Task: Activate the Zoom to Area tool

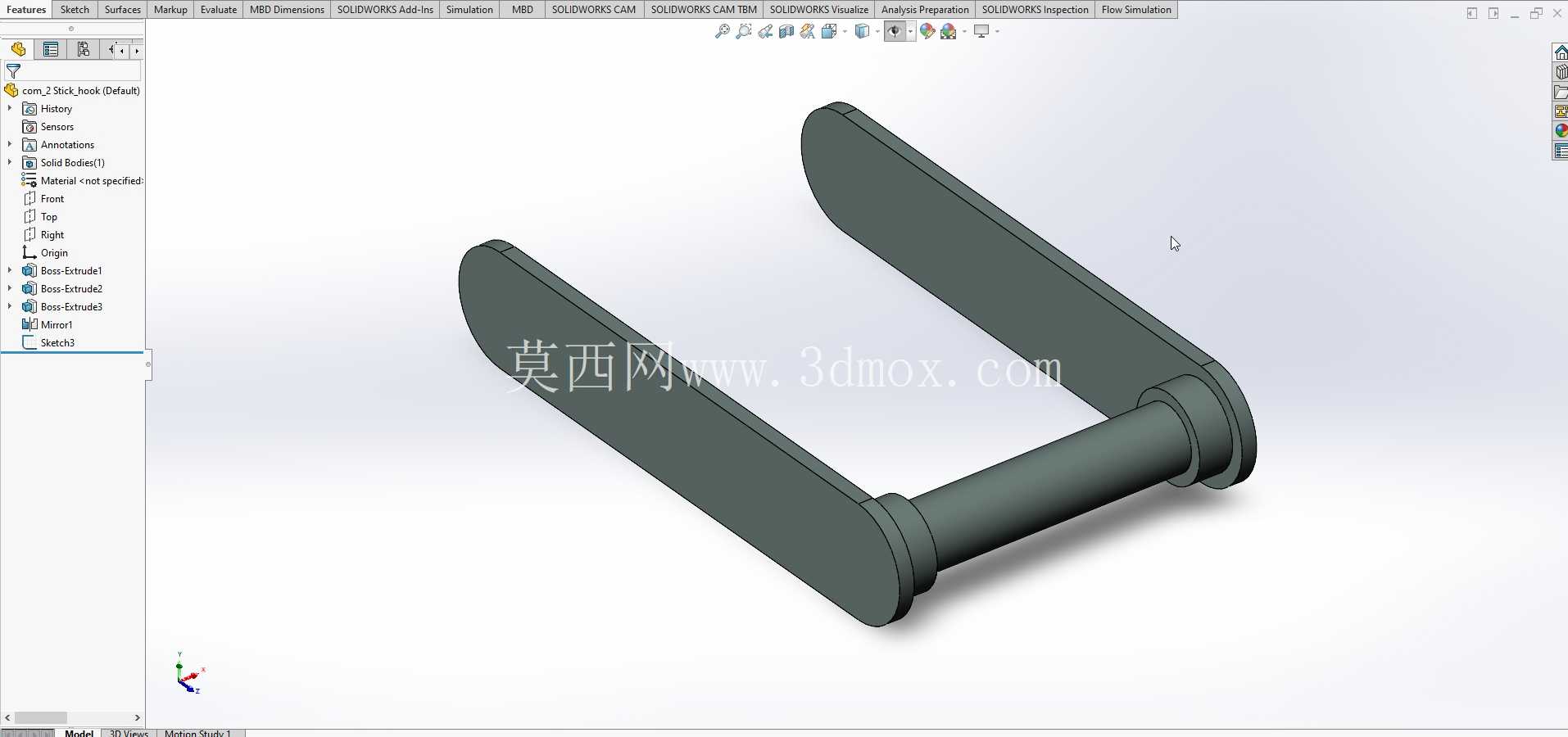Action: click(744, 31)
